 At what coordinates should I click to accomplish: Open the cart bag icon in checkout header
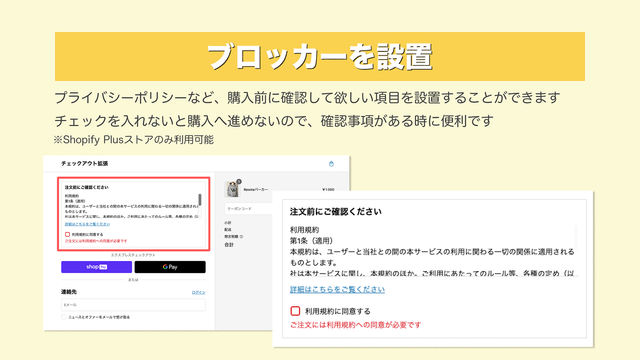click(x=331, y=164)
